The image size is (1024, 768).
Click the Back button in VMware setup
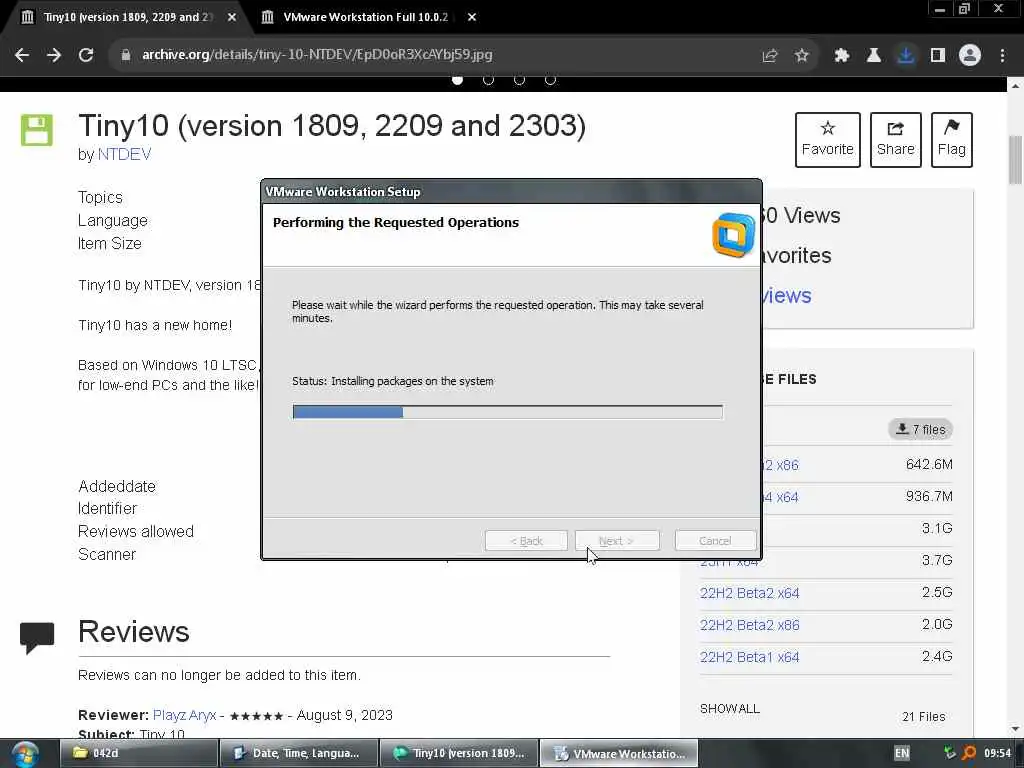coord(526,541)
